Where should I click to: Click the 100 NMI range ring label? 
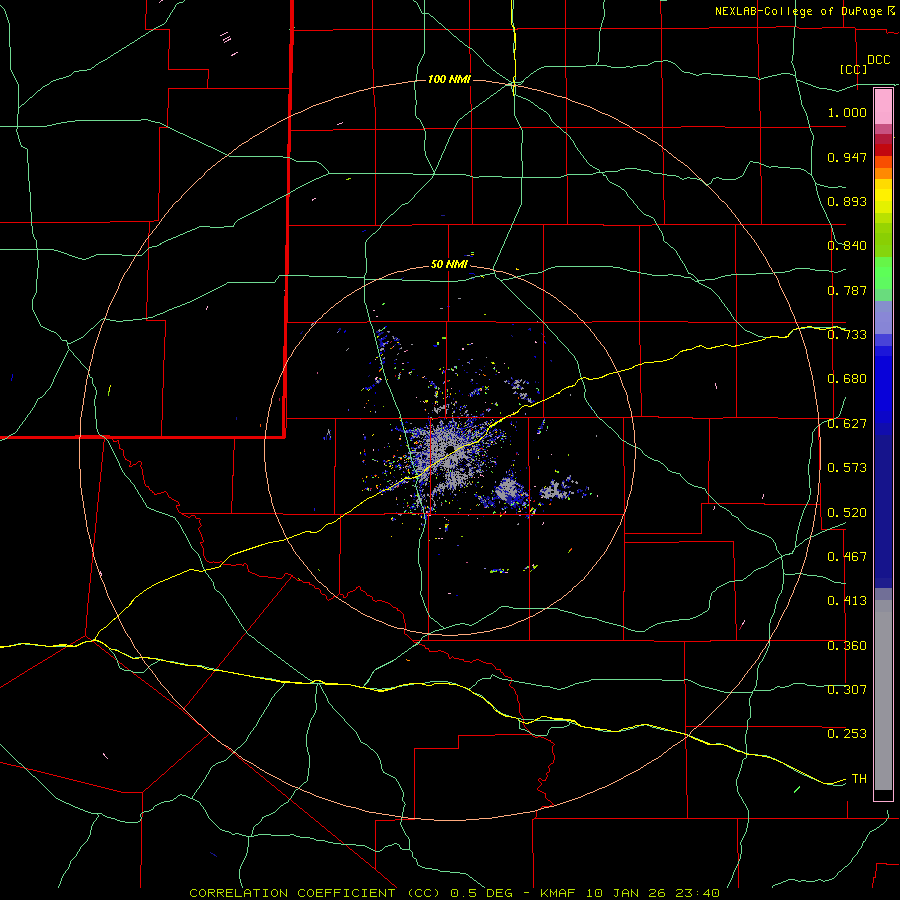449,79
